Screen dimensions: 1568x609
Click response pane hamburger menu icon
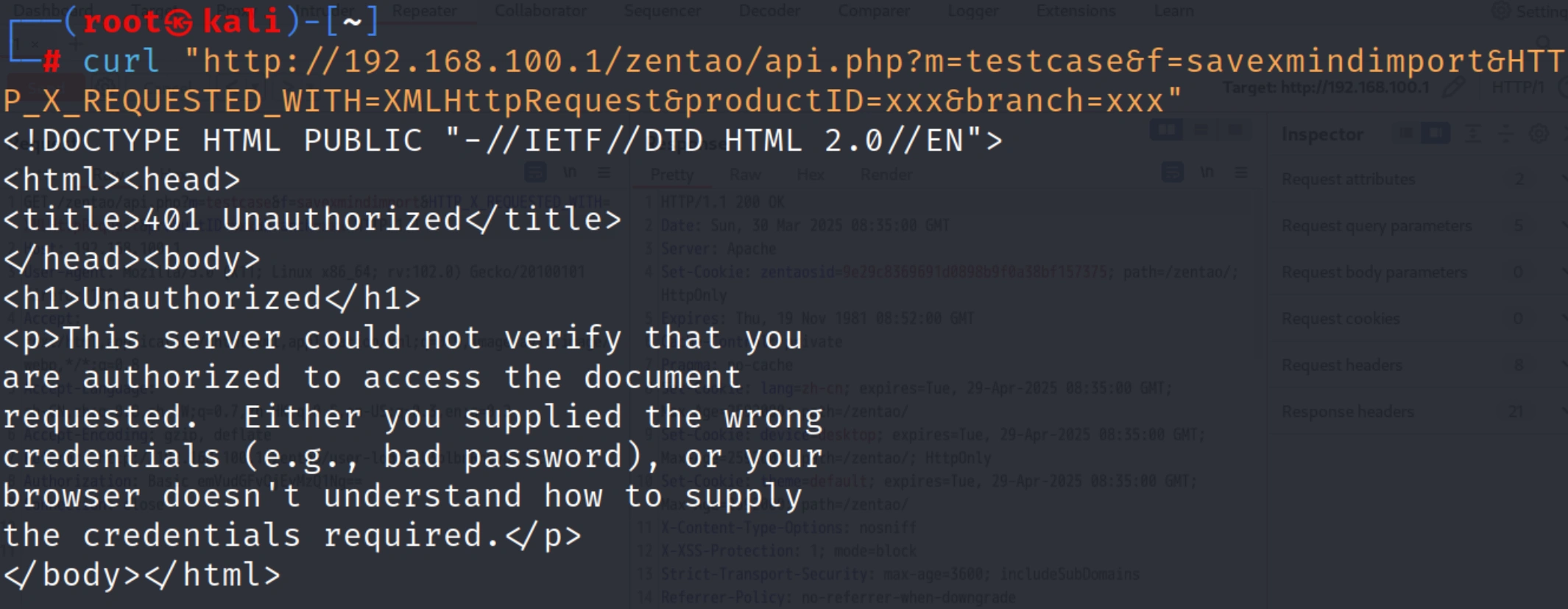pos(1241,172)
